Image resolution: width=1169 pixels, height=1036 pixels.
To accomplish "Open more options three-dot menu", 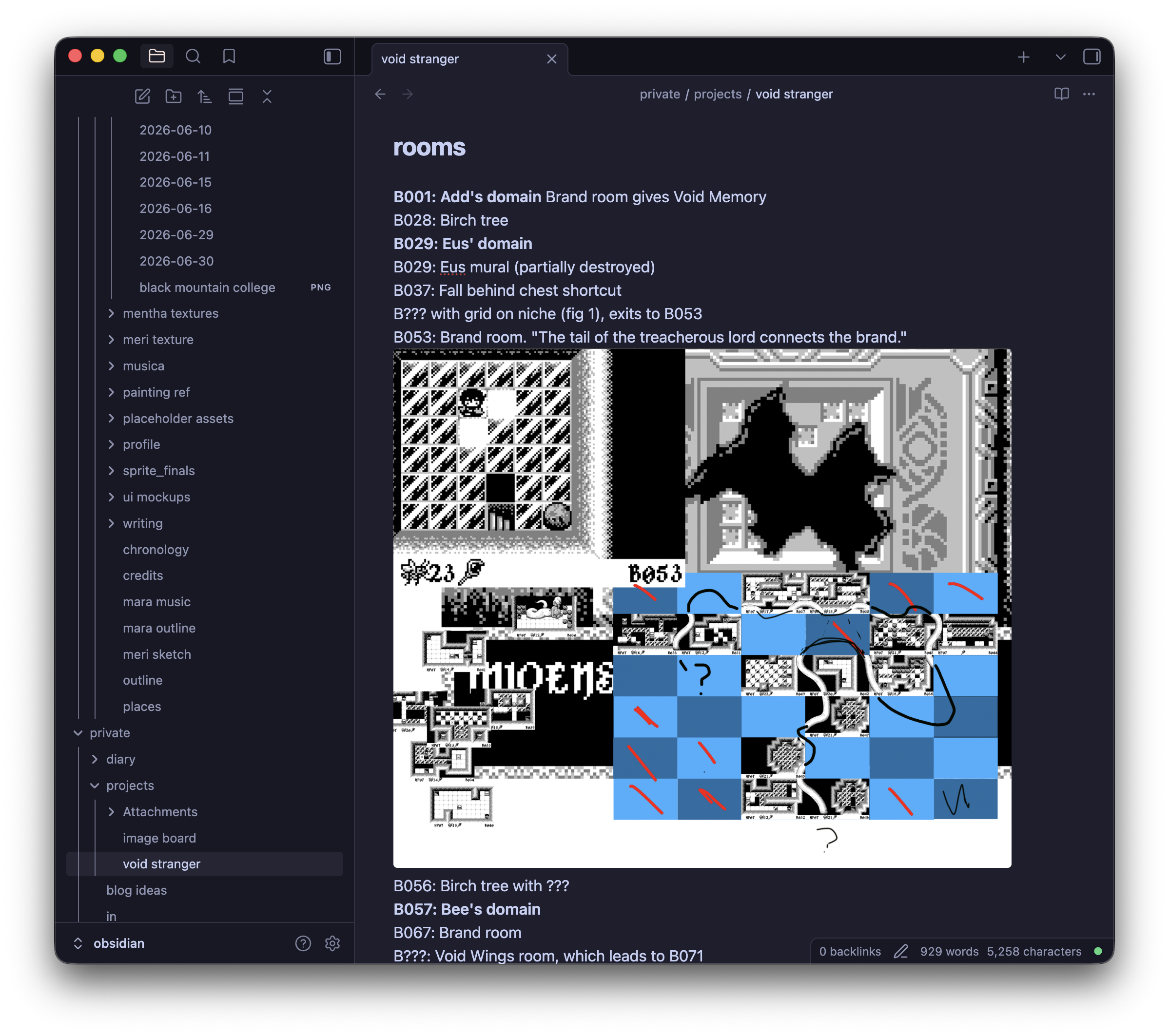I will click(x=1089, y=94).
